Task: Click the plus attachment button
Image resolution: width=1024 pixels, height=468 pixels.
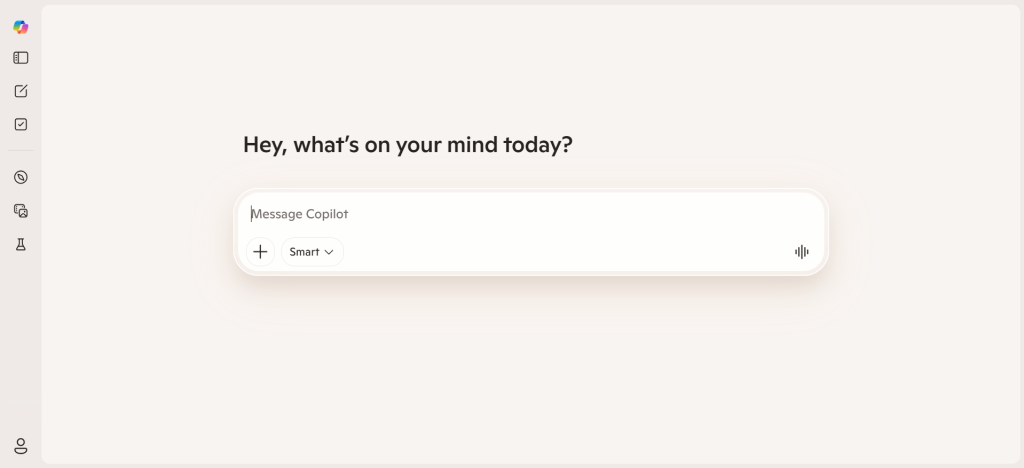Action: tap(260, 252)
